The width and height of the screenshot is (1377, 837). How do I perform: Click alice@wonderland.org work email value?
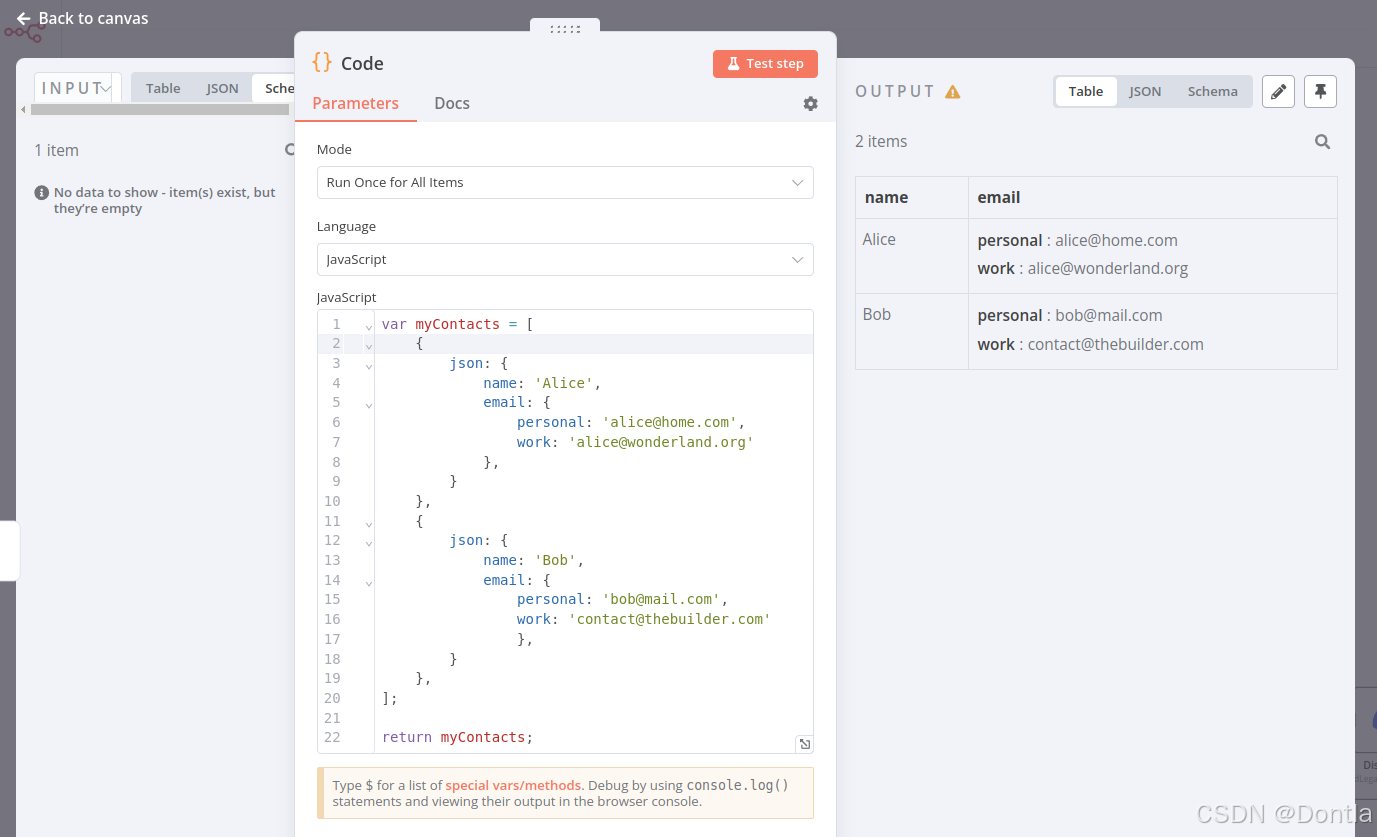[1107, 268]
